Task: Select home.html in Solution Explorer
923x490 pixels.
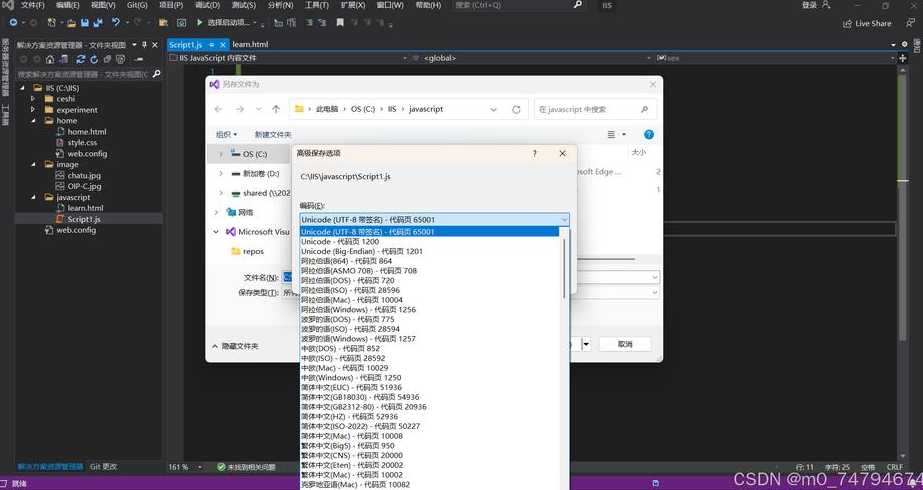Action: point(87,132)
